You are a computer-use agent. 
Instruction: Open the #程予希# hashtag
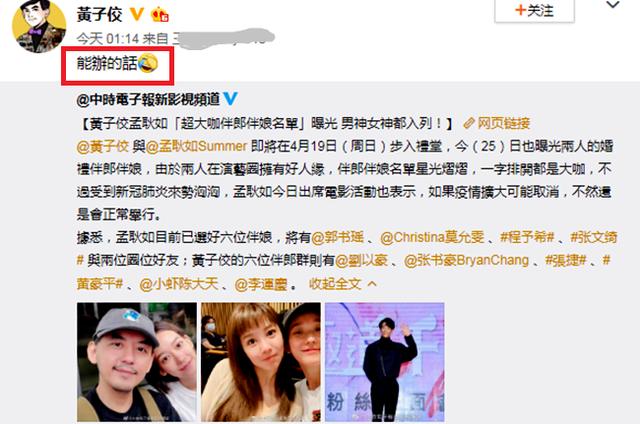[527, 237]
